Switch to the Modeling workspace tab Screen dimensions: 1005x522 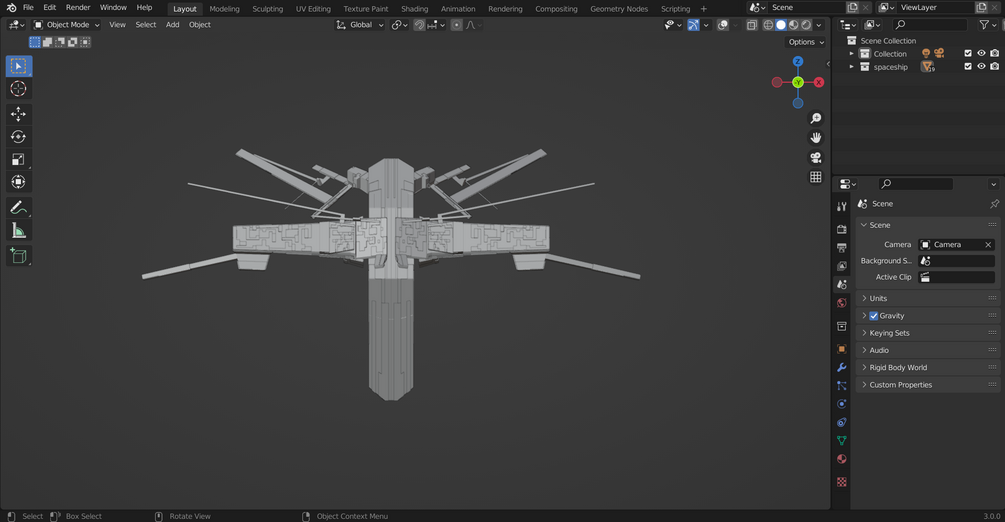click(x=224, y=9)
